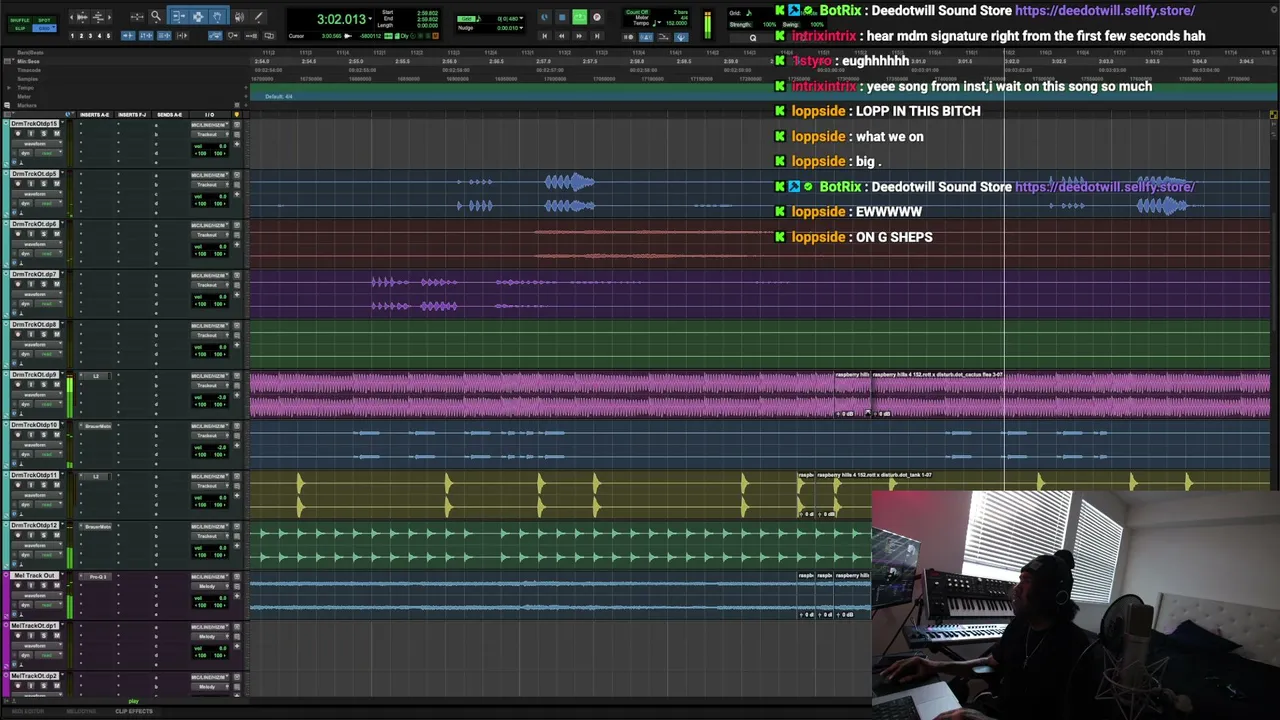Image resolution: width=1280 pixels, height=720 pixels.
Task: Select the Mel Track Out track name
Action: tap(34, 575)
